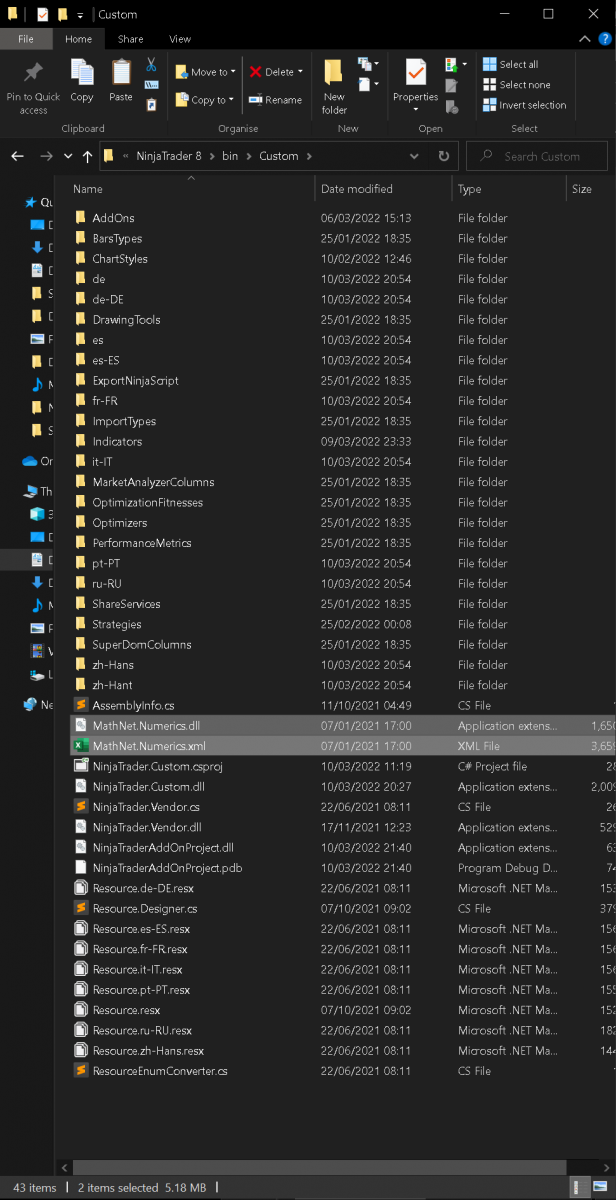
Task: Click the Help question mark icon
Action: click(605, 39)
